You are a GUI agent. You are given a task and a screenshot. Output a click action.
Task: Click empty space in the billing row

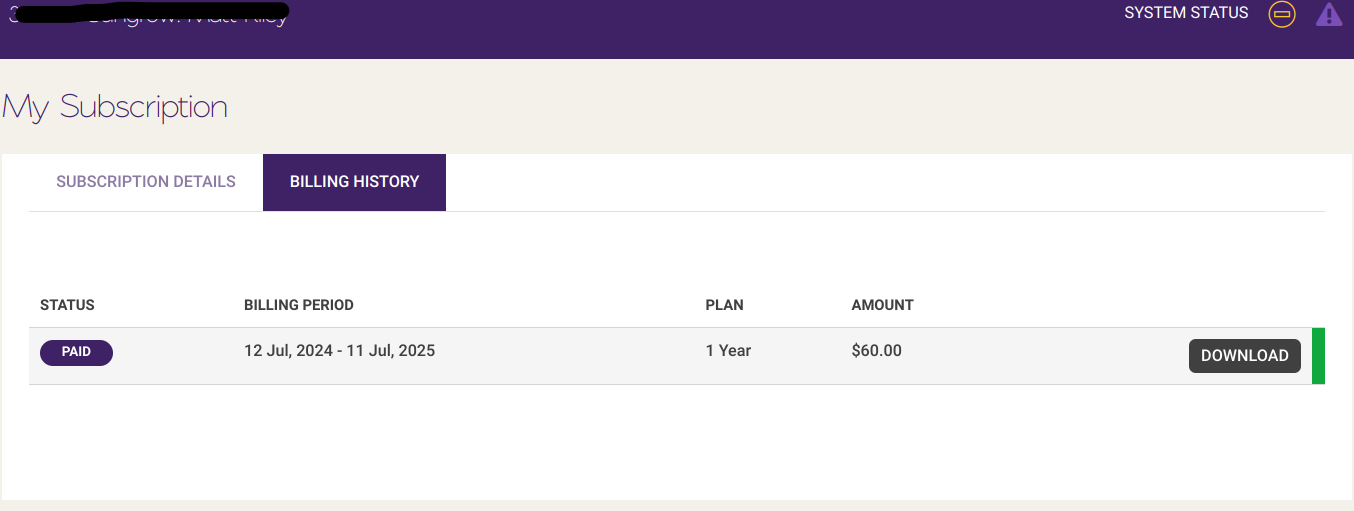point(1040,356)
